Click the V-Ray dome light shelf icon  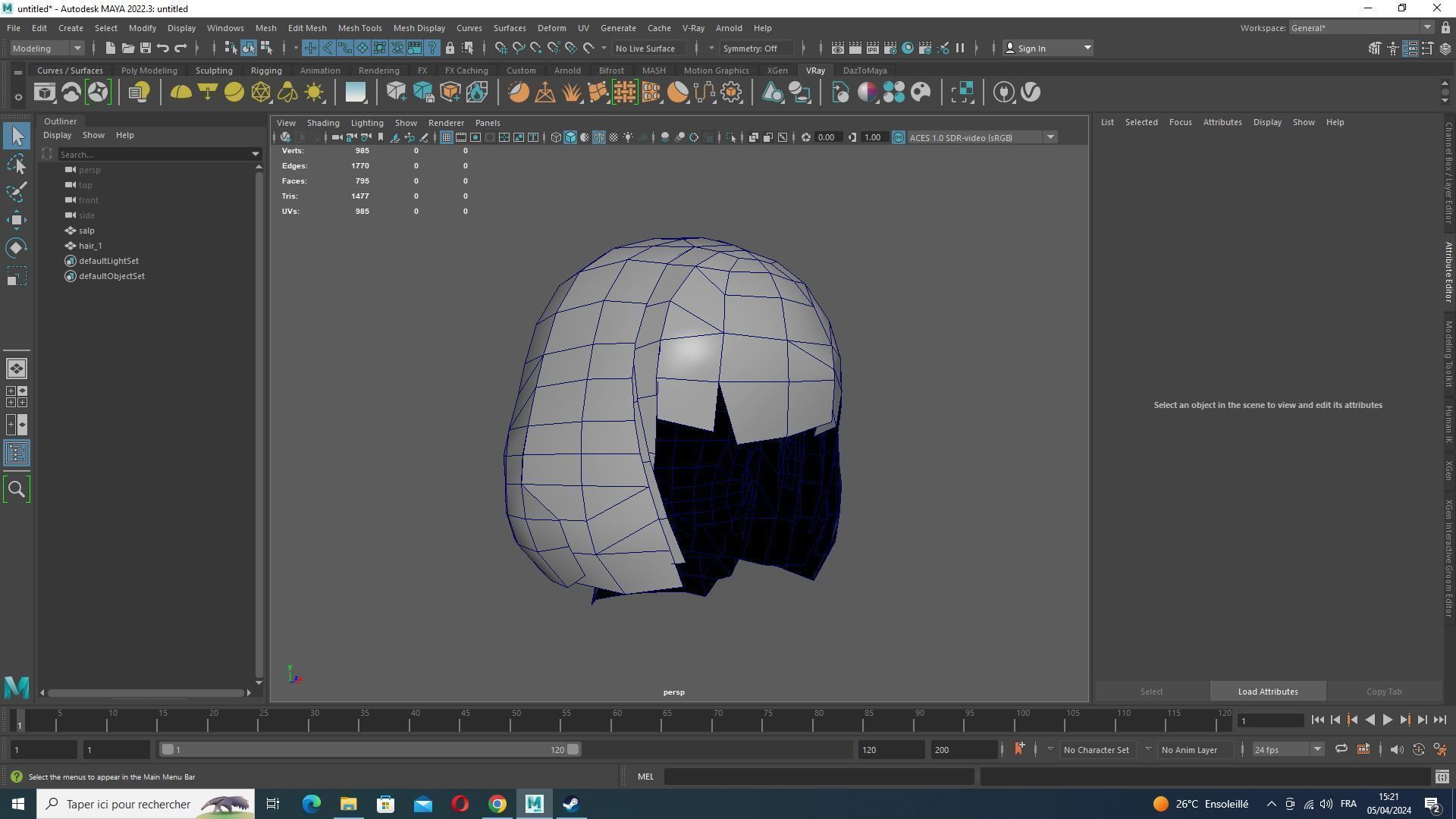pyautogui.click(x=180, y=93)
